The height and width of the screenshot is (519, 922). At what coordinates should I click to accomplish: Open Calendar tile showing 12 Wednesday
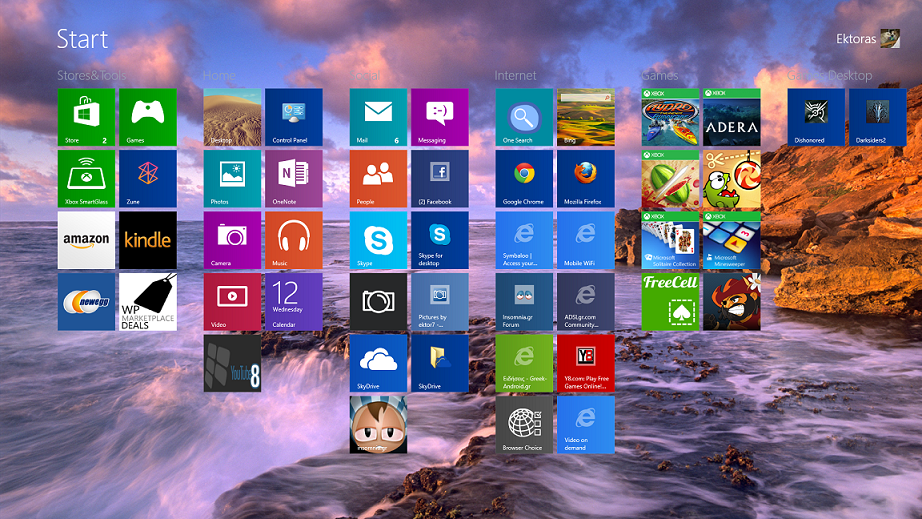(x=293, y=302)
